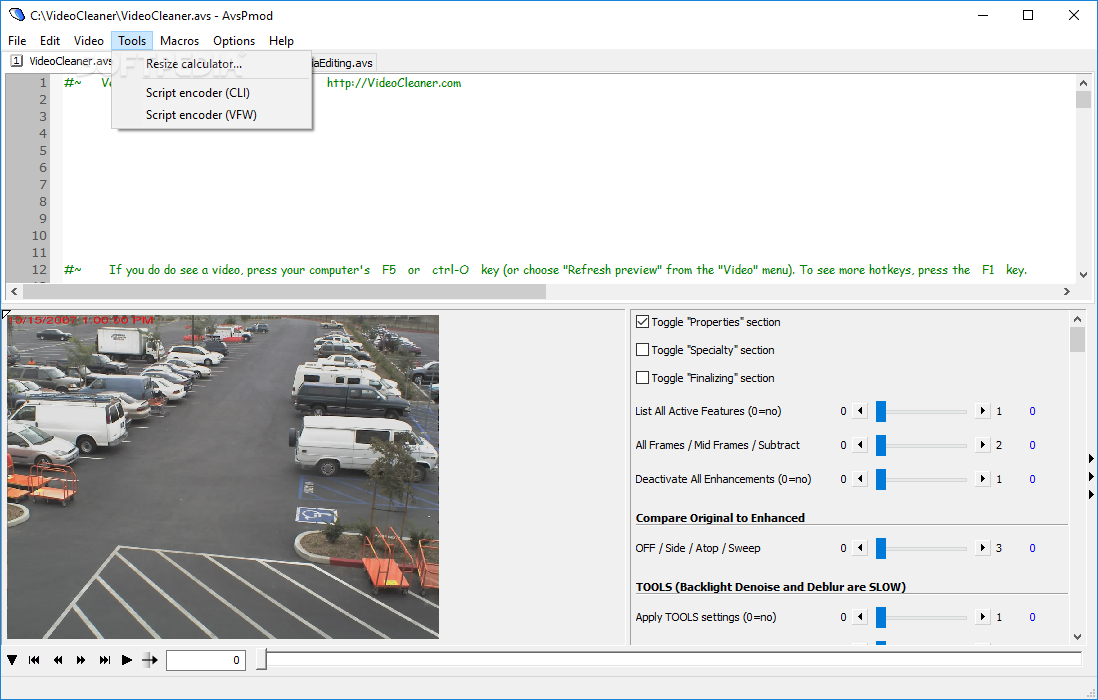Click the slider panel scroll-up arrow
This screenshot has width=1098, height=700.
1077,319
